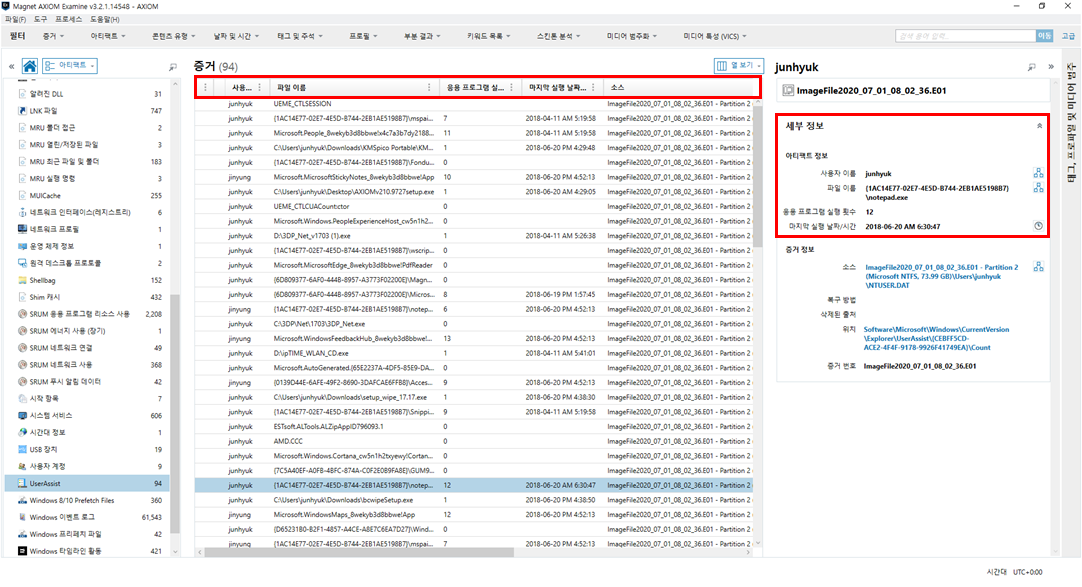Viewport: 1082px width, 587px height.
Task: Click the 네트워크 인터페이스(레지스트리) icon
Action: tap(22, 212)
